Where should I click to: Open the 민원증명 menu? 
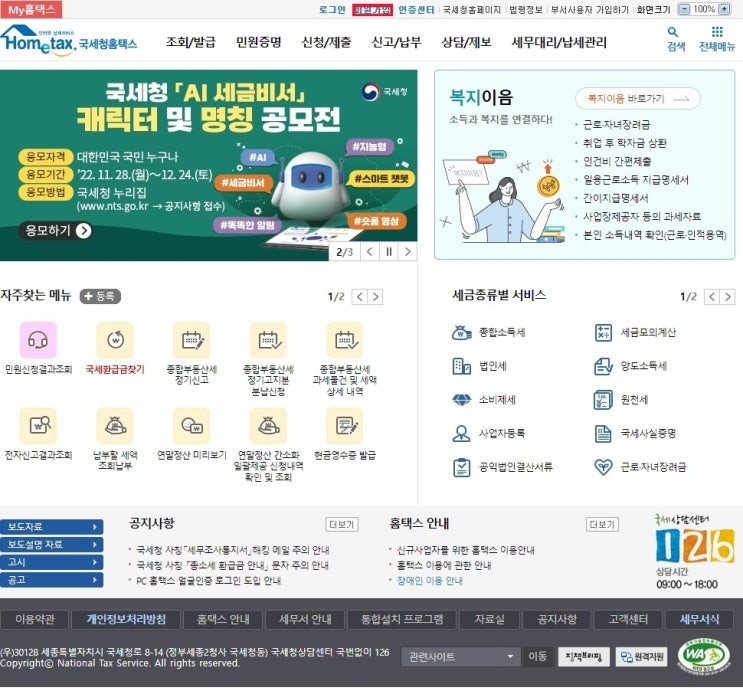click(x=259, y=42)
